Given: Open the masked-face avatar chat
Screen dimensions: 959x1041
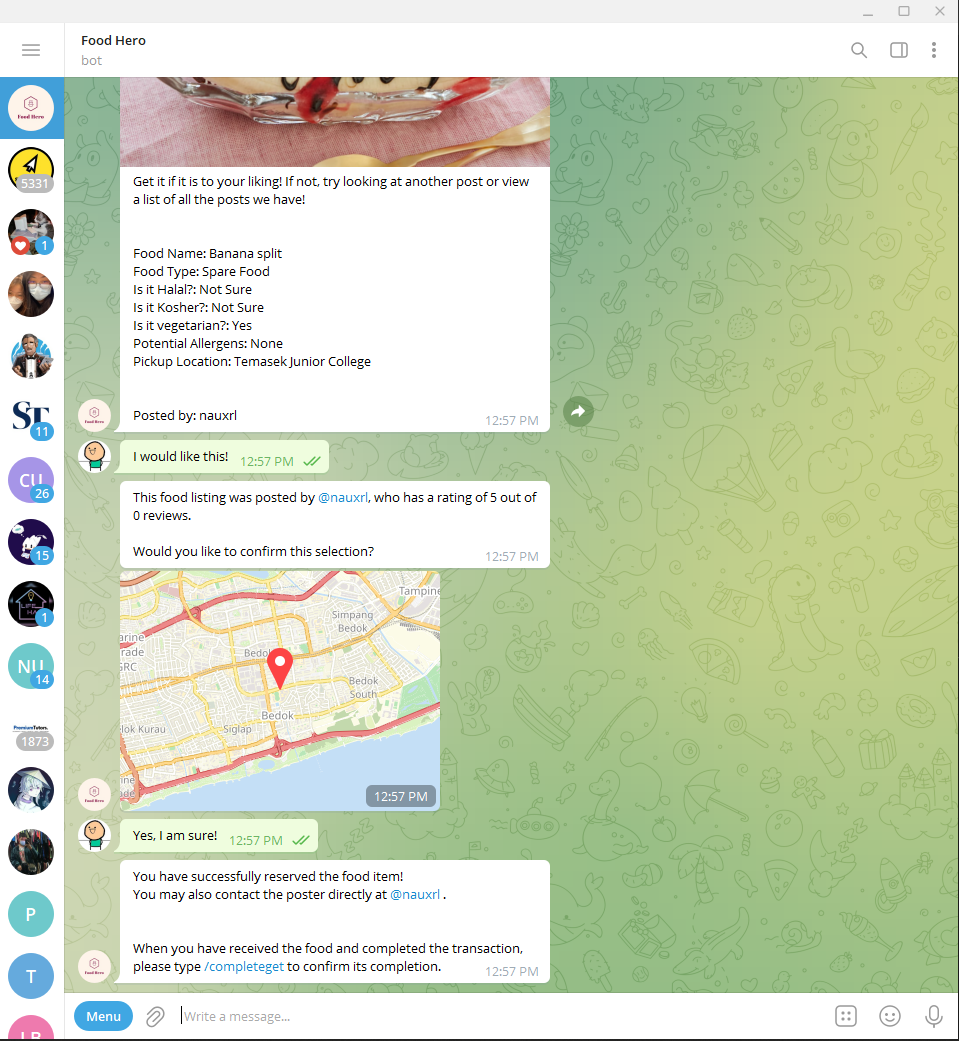Looking at the screenshot, I should pyautogui.click(x=31, y=294).
